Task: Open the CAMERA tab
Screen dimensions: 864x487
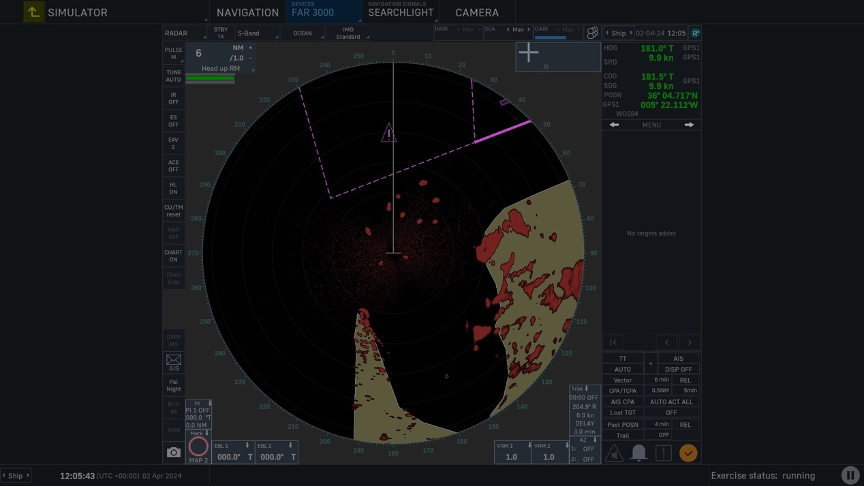Action: coord(477,12)
